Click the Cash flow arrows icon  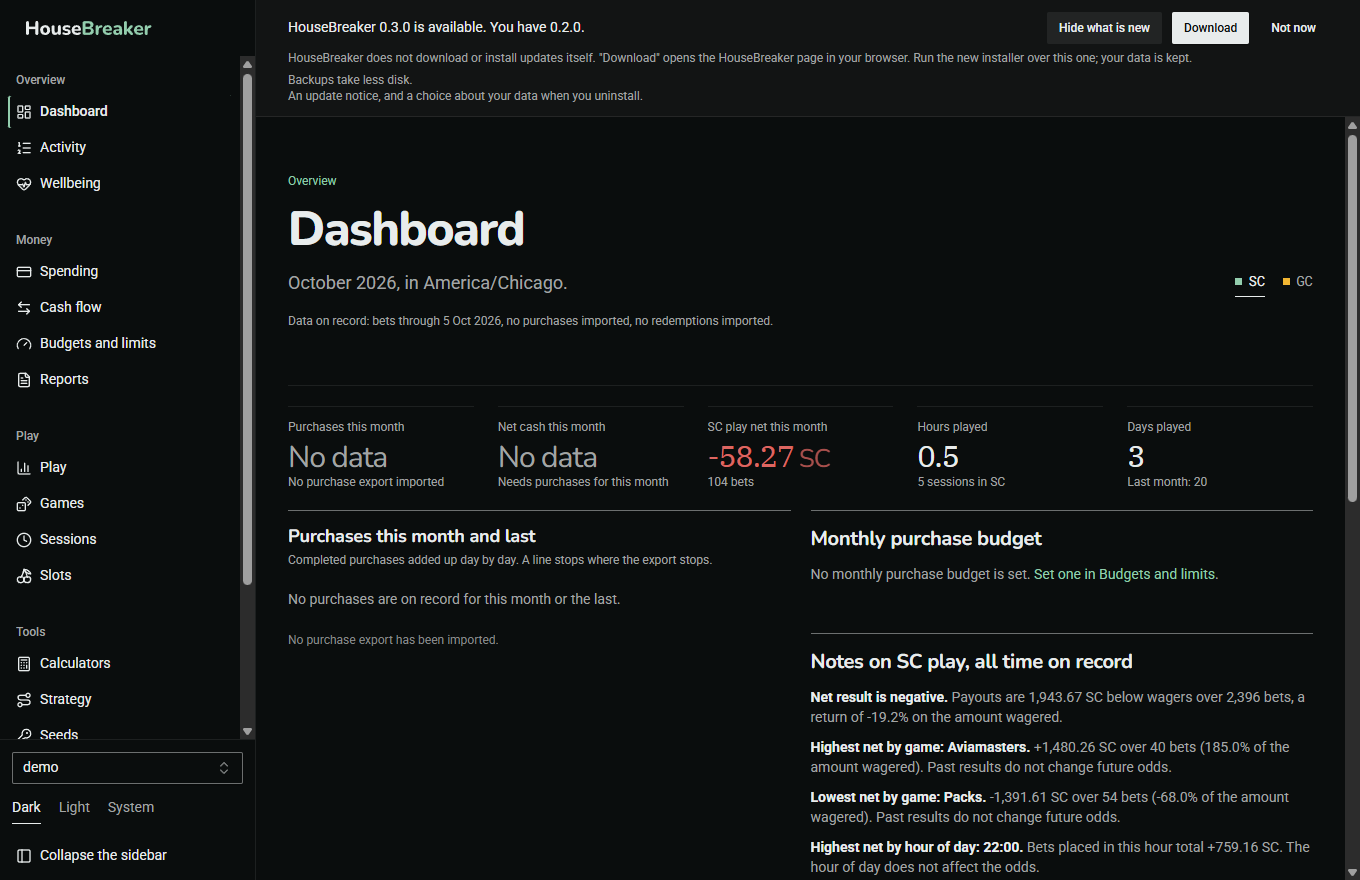(x=24, y=307)
